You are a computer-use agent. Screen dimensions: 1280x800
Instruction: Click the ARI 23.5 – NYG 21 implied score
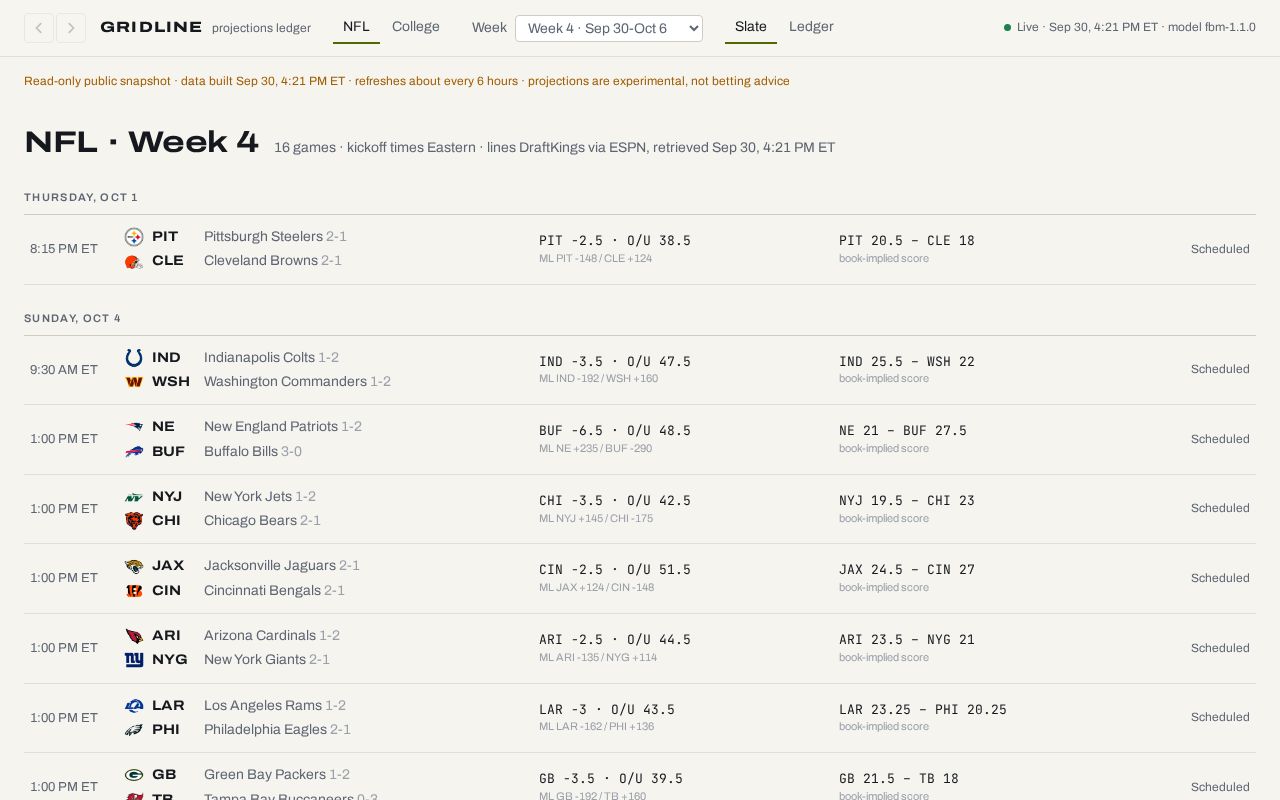(907, 640)
